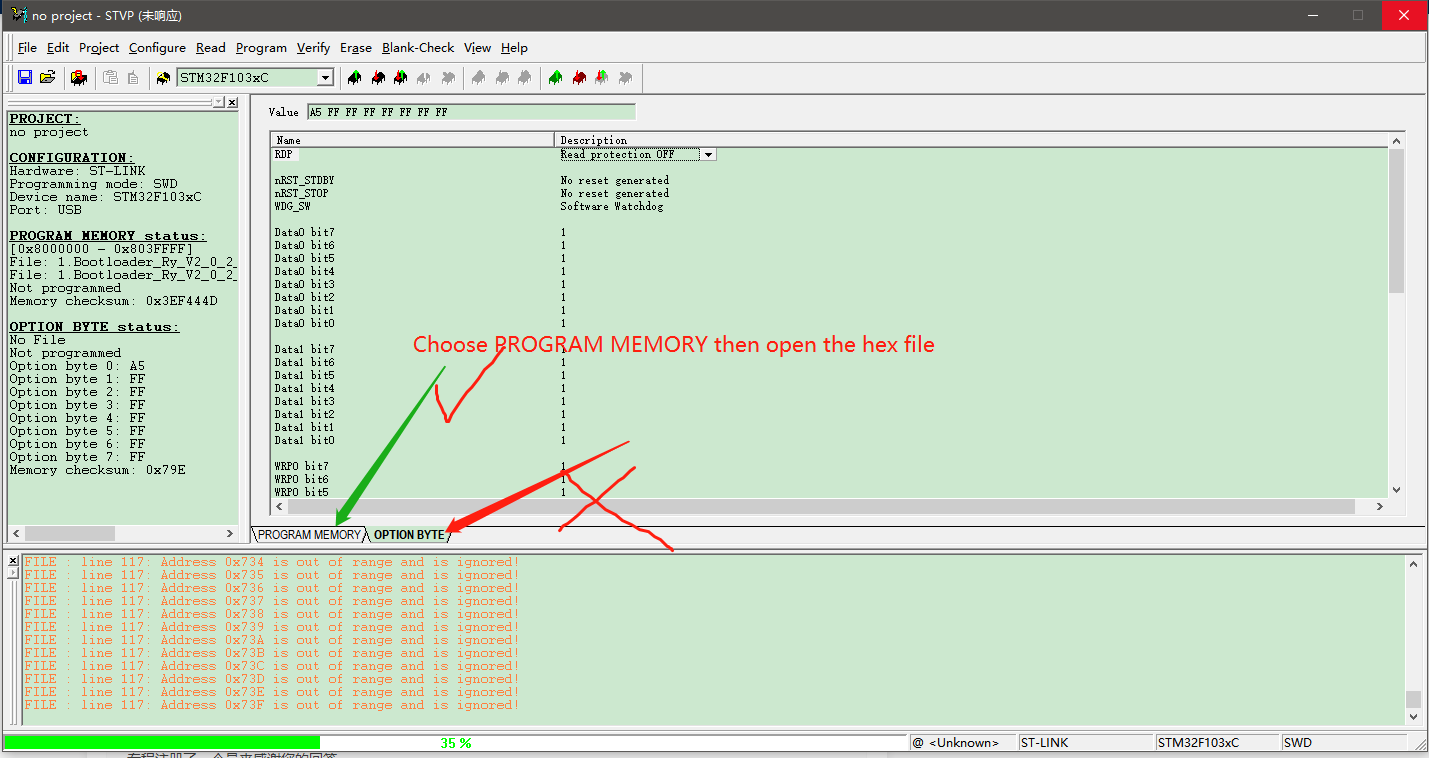
Task: Open the STM32F103xC device dropdown
Action: click(325, 77)
